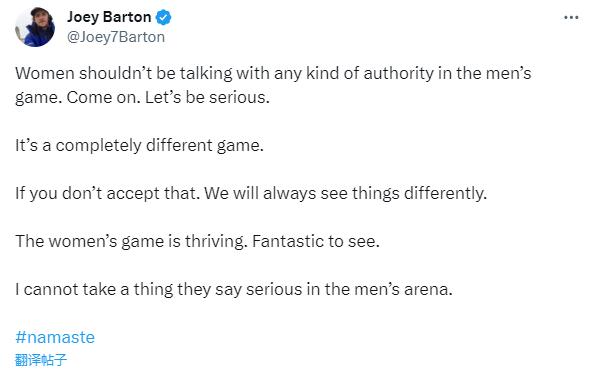Click the display name Joey Barton
595x381 pixels.
tap(109, 17)
